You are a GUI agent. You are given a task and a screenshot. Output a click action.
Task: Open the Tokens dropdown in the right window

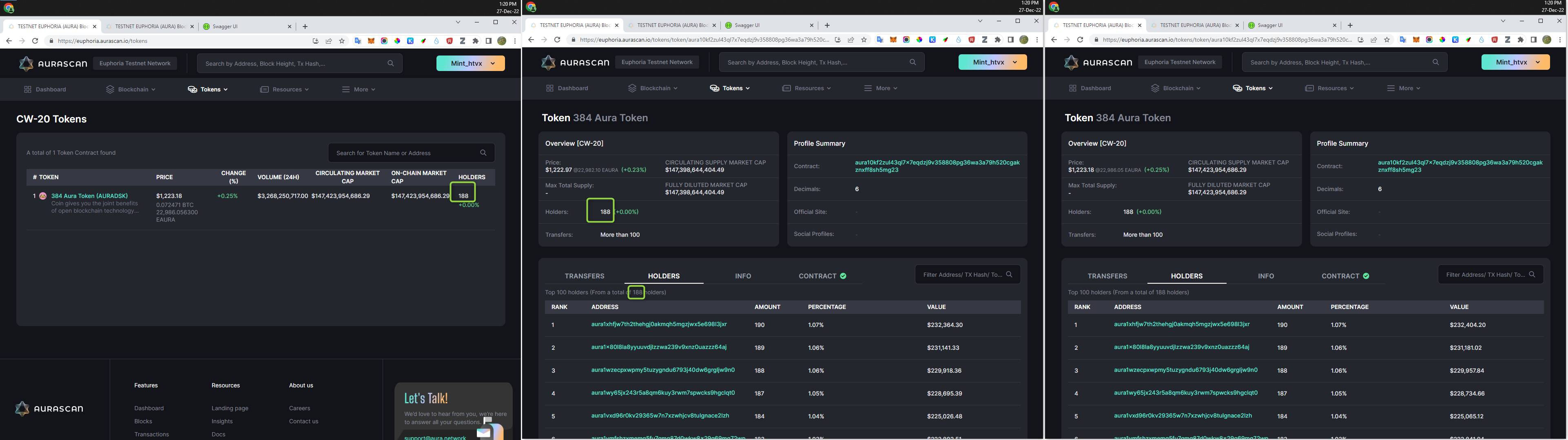[1253, 88]
